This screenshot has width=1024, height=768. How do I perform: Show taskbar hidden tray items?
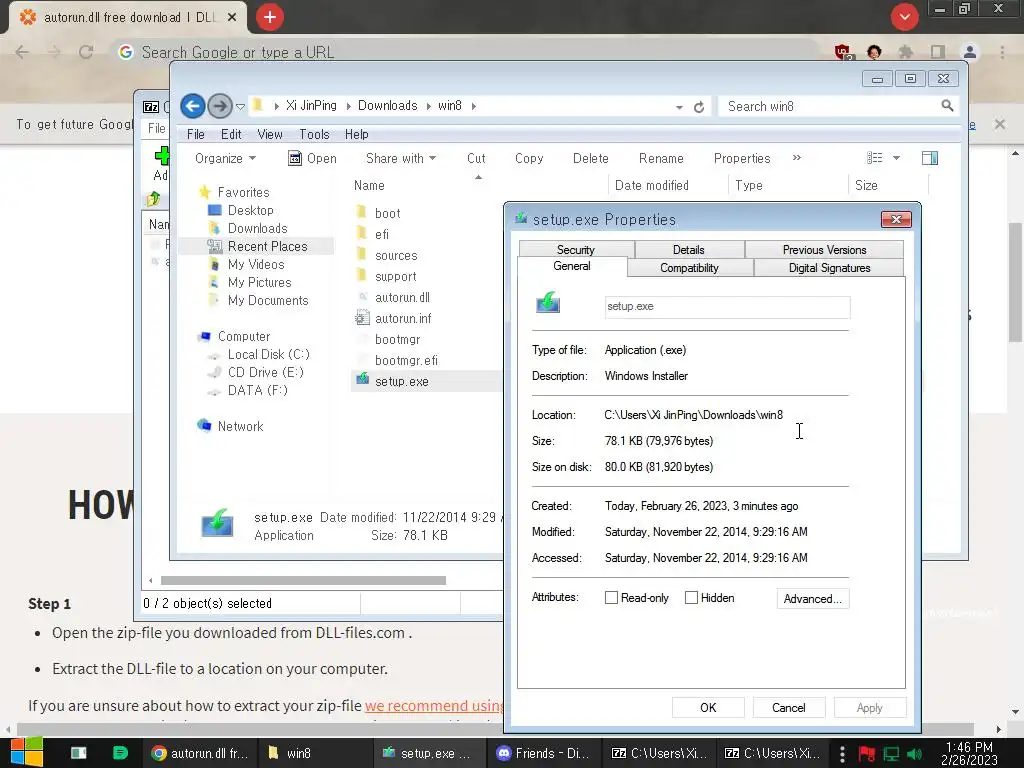pos(842,754)
